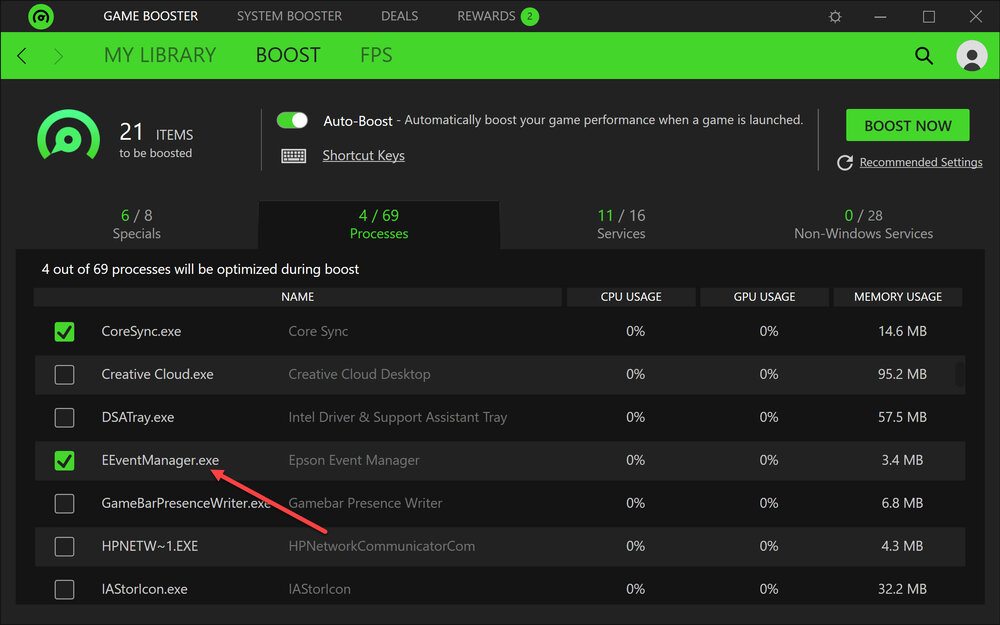Toggle the Auto-Boost switch off
This screenshot has height=625, width=1000.
[x=292, y=120]
